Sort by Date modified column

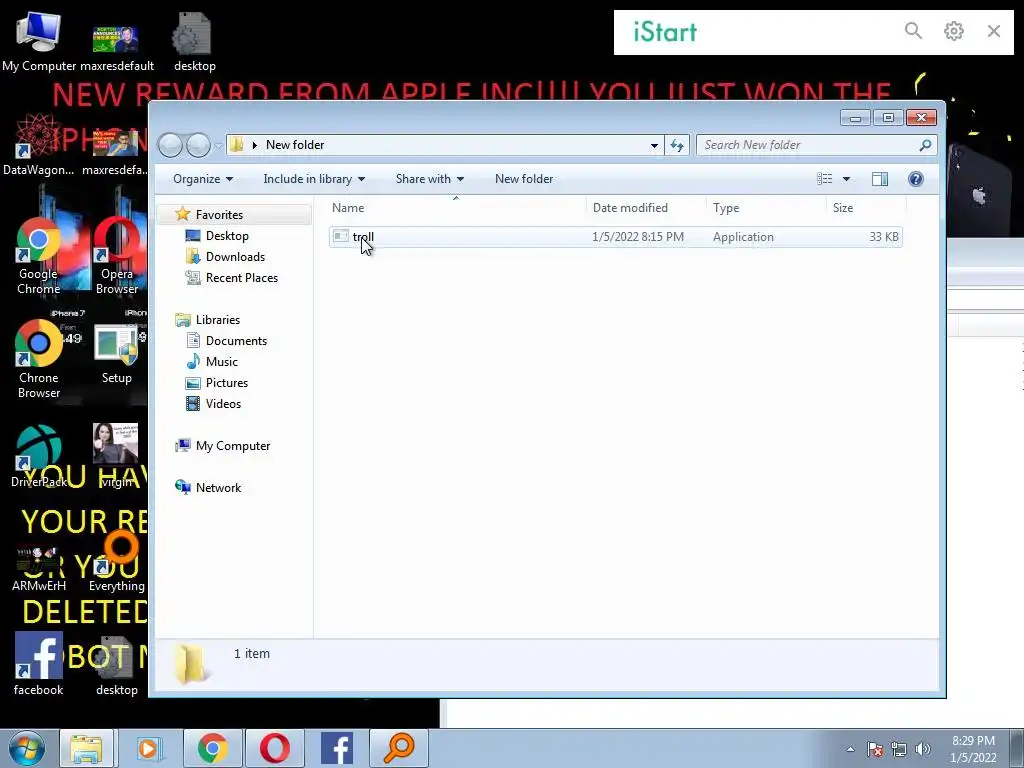tap(646, 208)
